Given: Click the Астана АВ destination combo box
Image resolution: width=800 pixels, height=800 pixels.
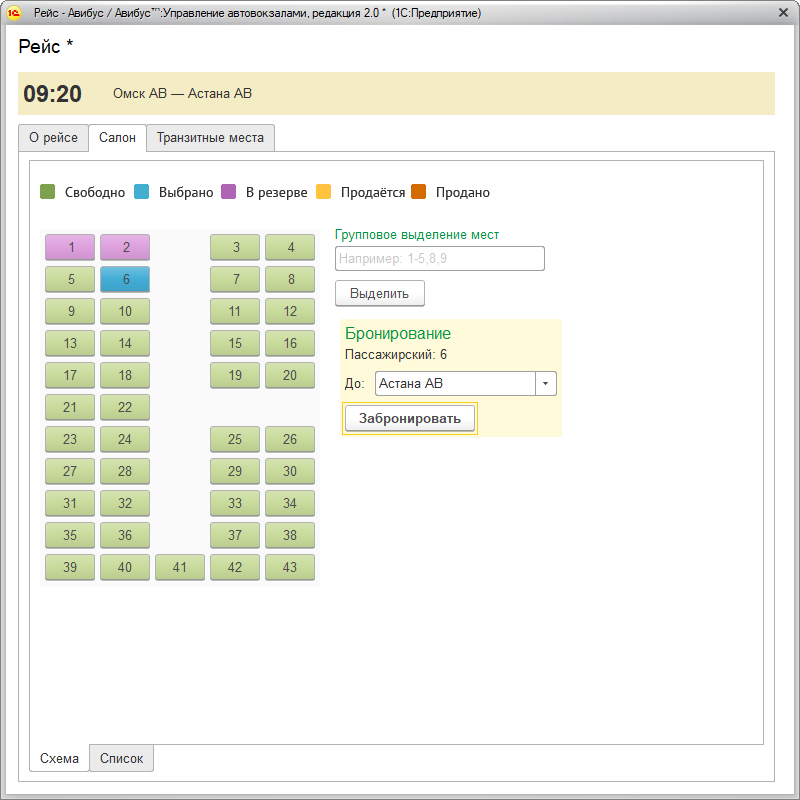Looking at the screenshot, I should point(456,384).
